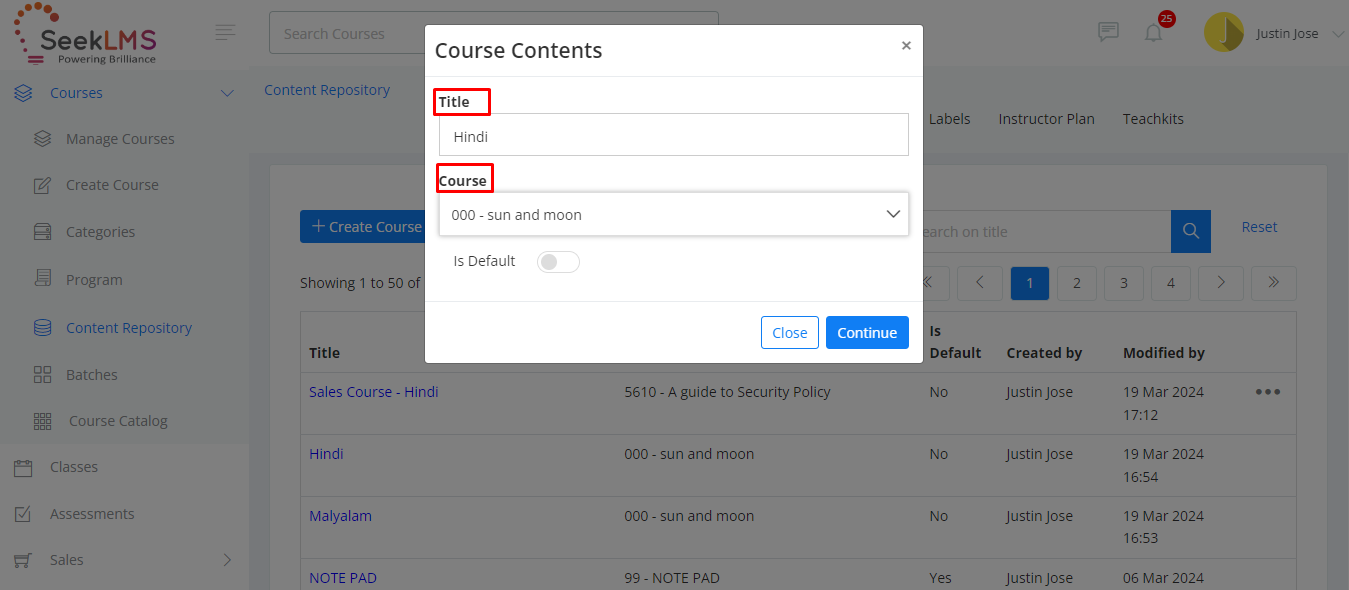Switch to the Instructor Plan tab
Viewport: 1349px width, 590px height.
[1046, 119]
